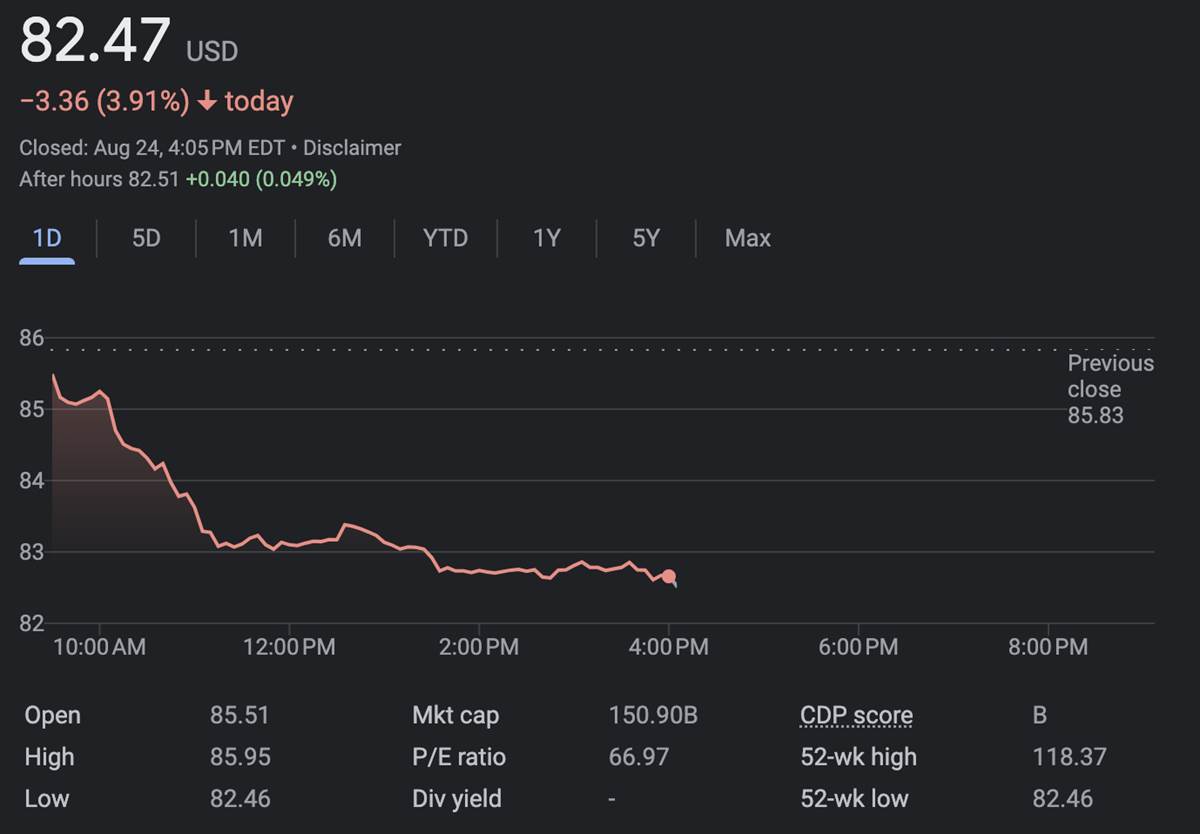
Task: Click the closing price dot on chart
Action: click(x=668, y=577)
